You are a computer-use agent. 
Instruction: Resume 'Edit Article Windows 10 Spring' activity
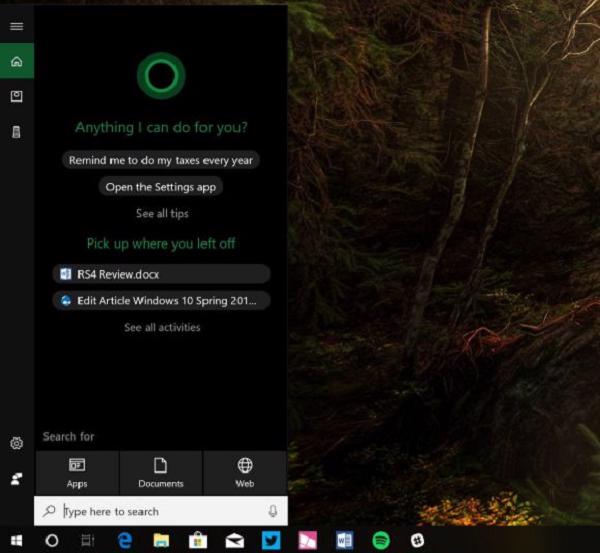click(x=161, y=300)
